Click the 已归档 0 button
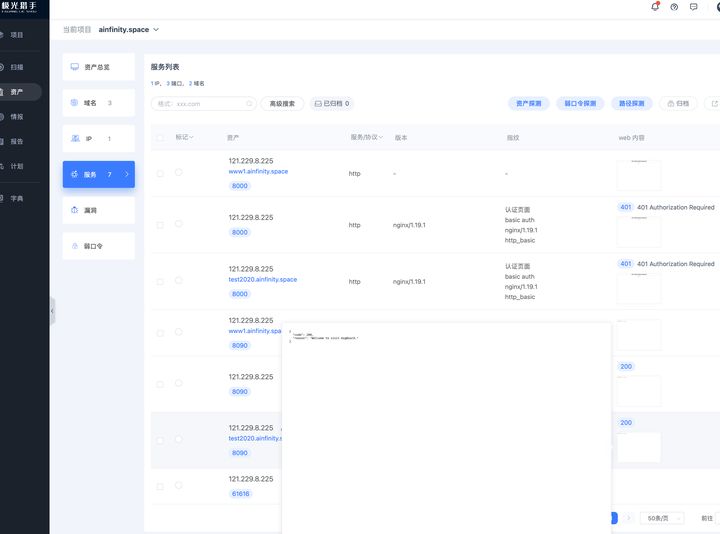This screenshot has width=720, height=534. pos(332,104)
